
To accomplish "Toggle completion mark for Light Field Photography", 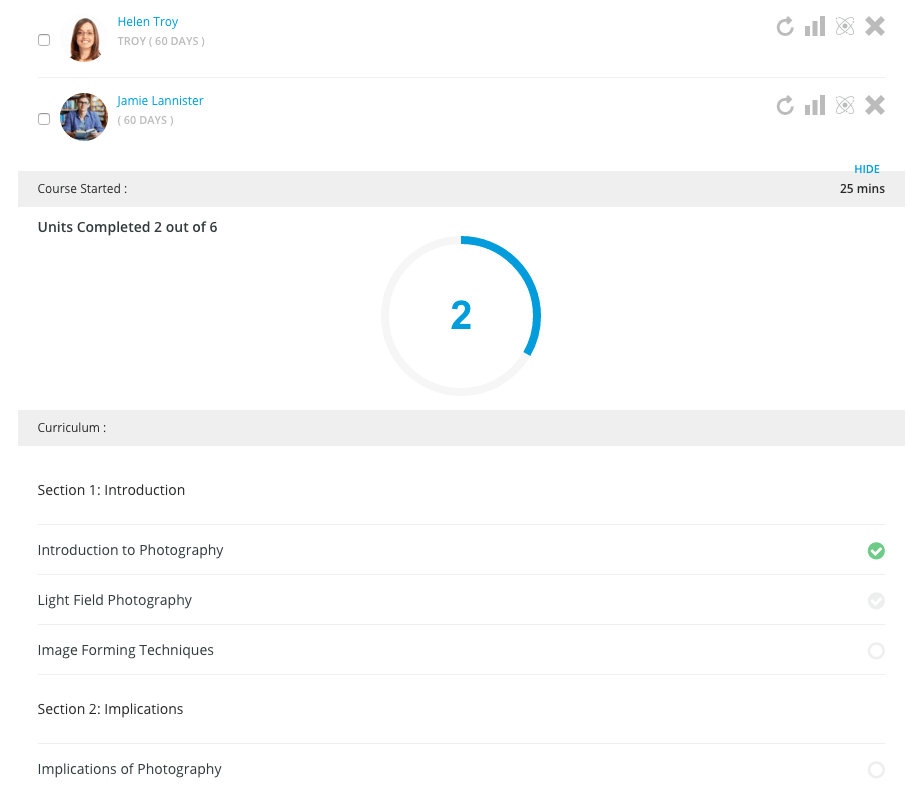I will (x=876, y=601).
